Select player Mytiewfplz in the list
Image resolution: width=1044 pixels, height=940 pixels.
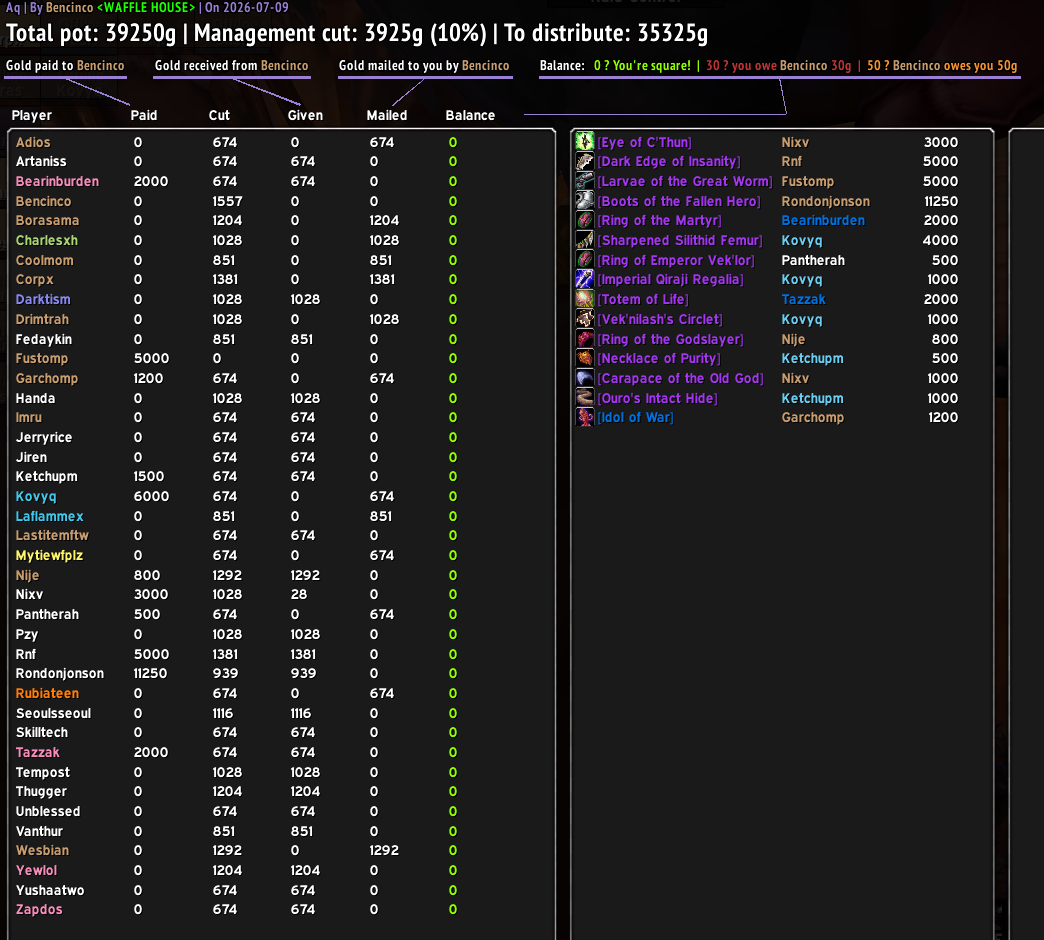click(x=49, y=555)
